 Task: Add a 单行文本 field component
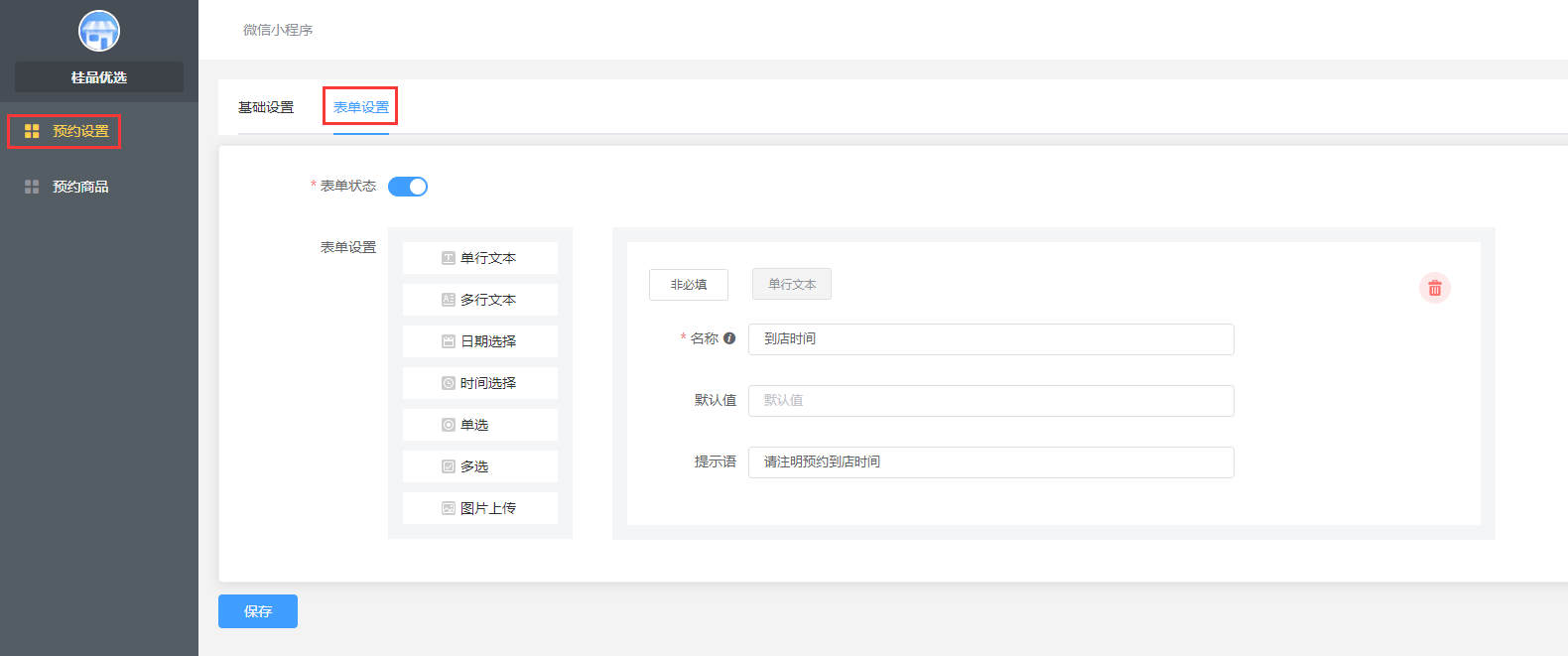[479, 258]
